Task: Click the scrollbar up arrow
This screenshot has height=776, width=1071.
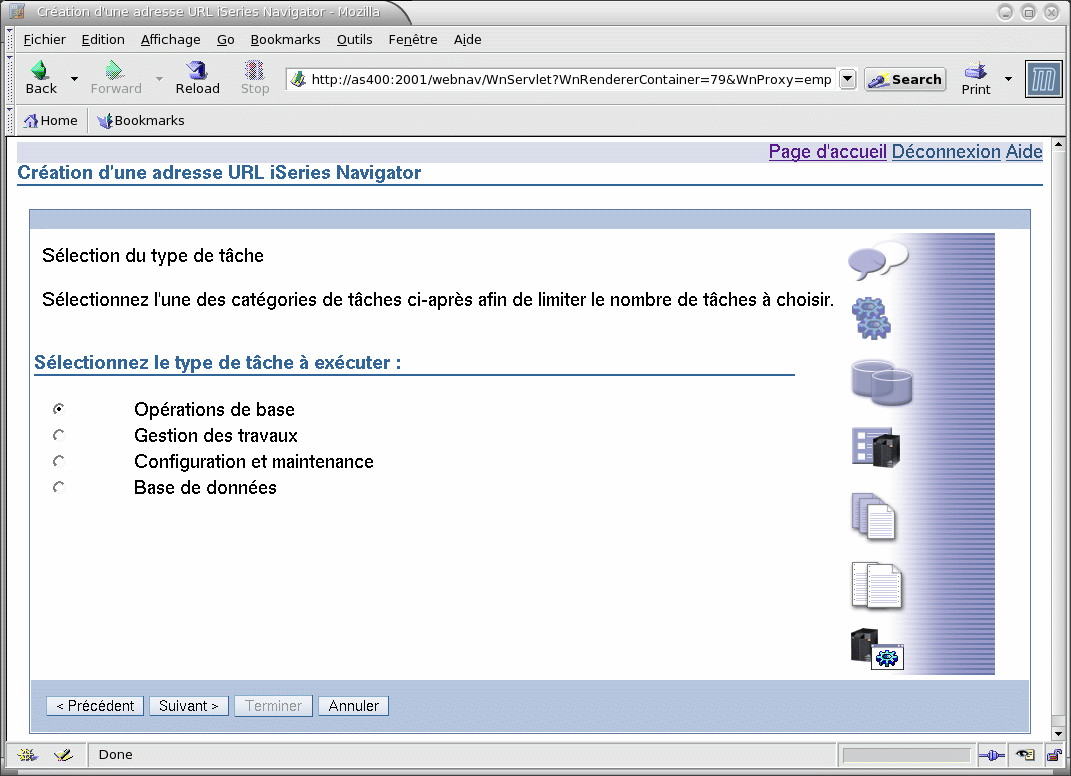Action: click(x=1058, y=144)
